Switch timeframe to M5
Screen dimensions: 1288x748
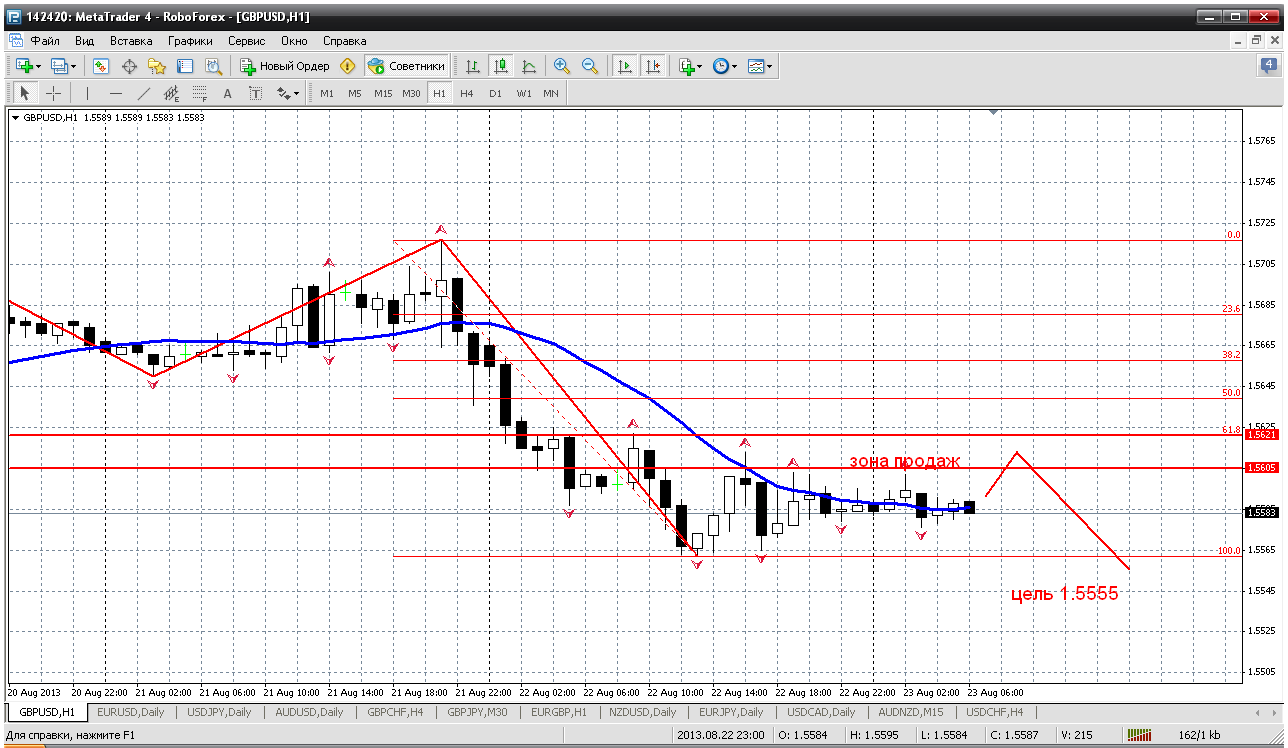pyautogui.click(x=355, y=93)
